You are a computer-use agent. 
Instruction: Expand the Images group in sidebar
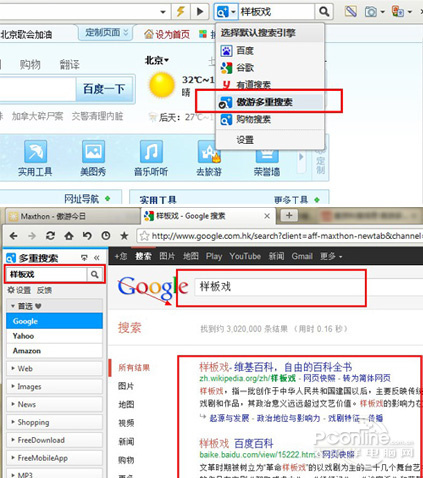coord(54,387)
